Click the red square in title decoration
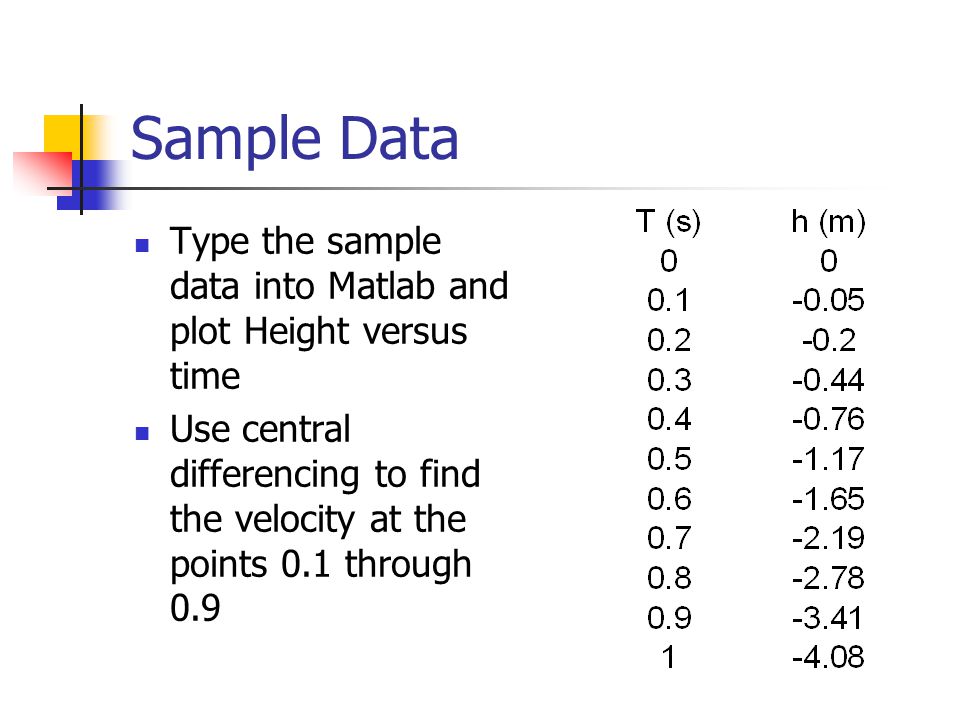 [x=43, y=172]
